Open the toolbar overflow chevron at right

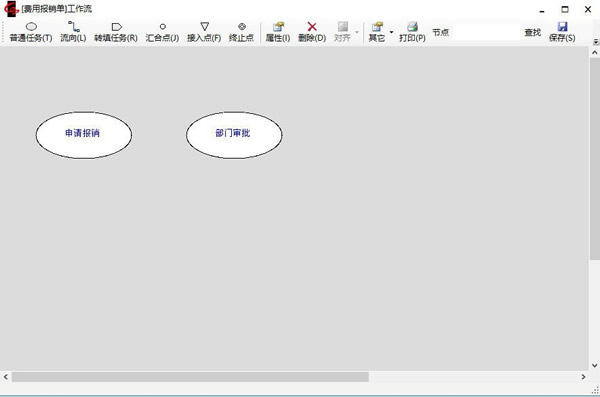coord(595,41)
